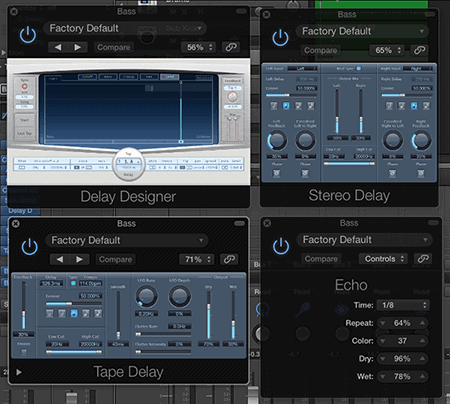Turn off Tape Delay via power icon
This screenshot has height=404, width=450.
[x=29, y=247]
